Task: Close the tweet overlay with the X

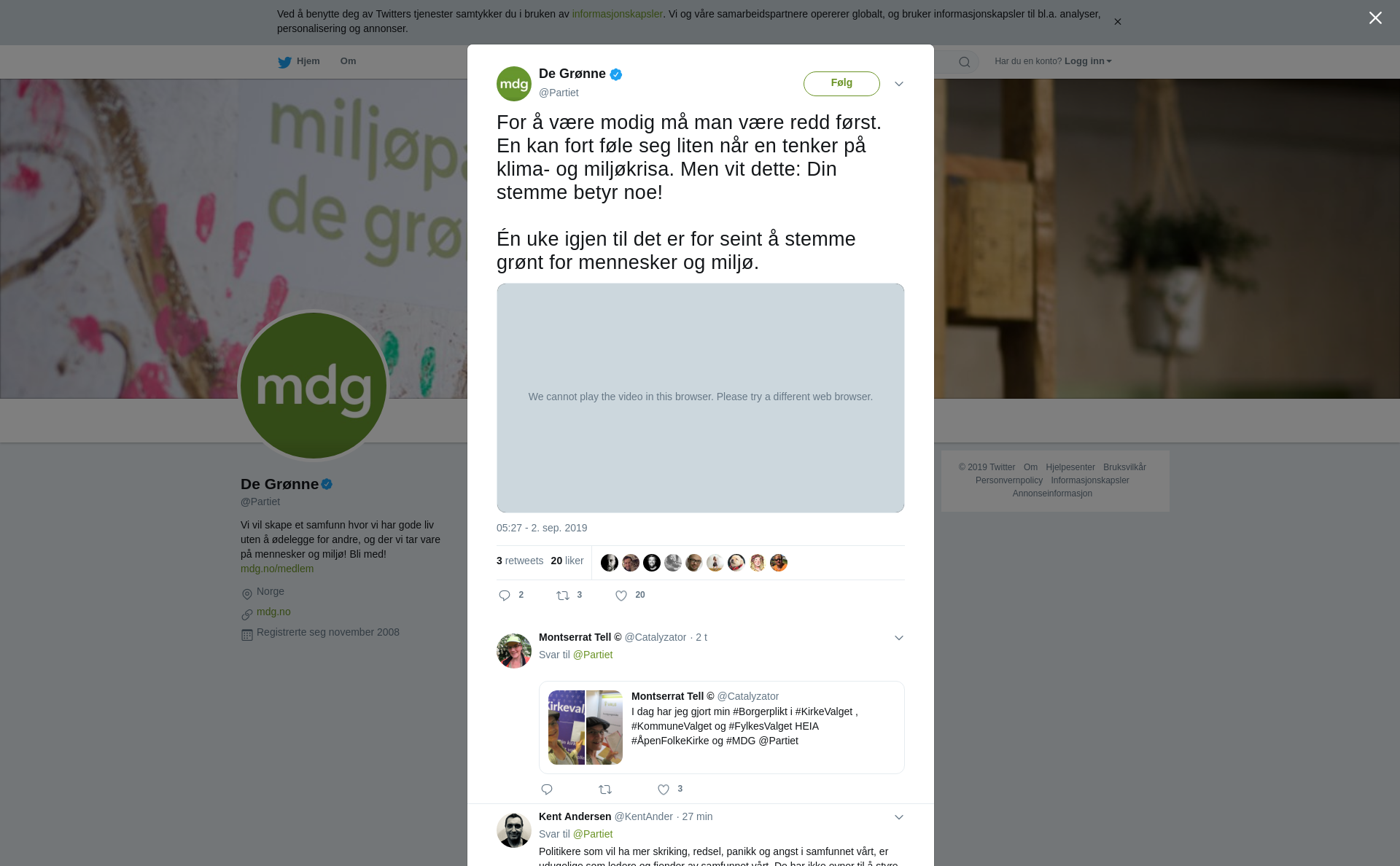Action: [1375, 17]
